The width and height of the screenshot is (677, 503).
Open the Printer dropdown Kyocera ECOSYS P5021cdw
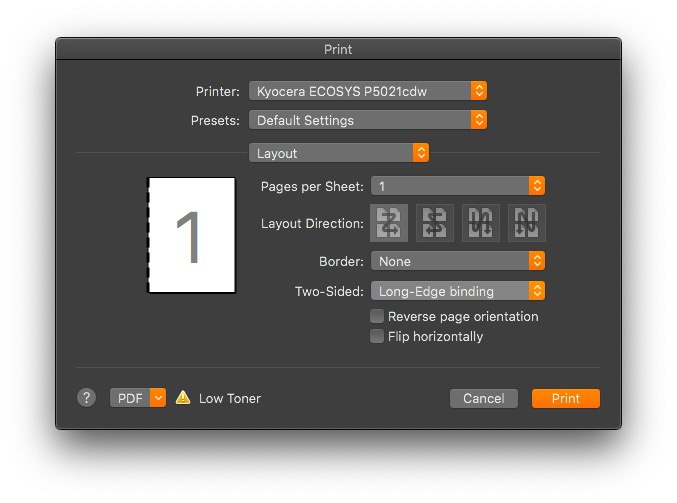click(368, 91)
